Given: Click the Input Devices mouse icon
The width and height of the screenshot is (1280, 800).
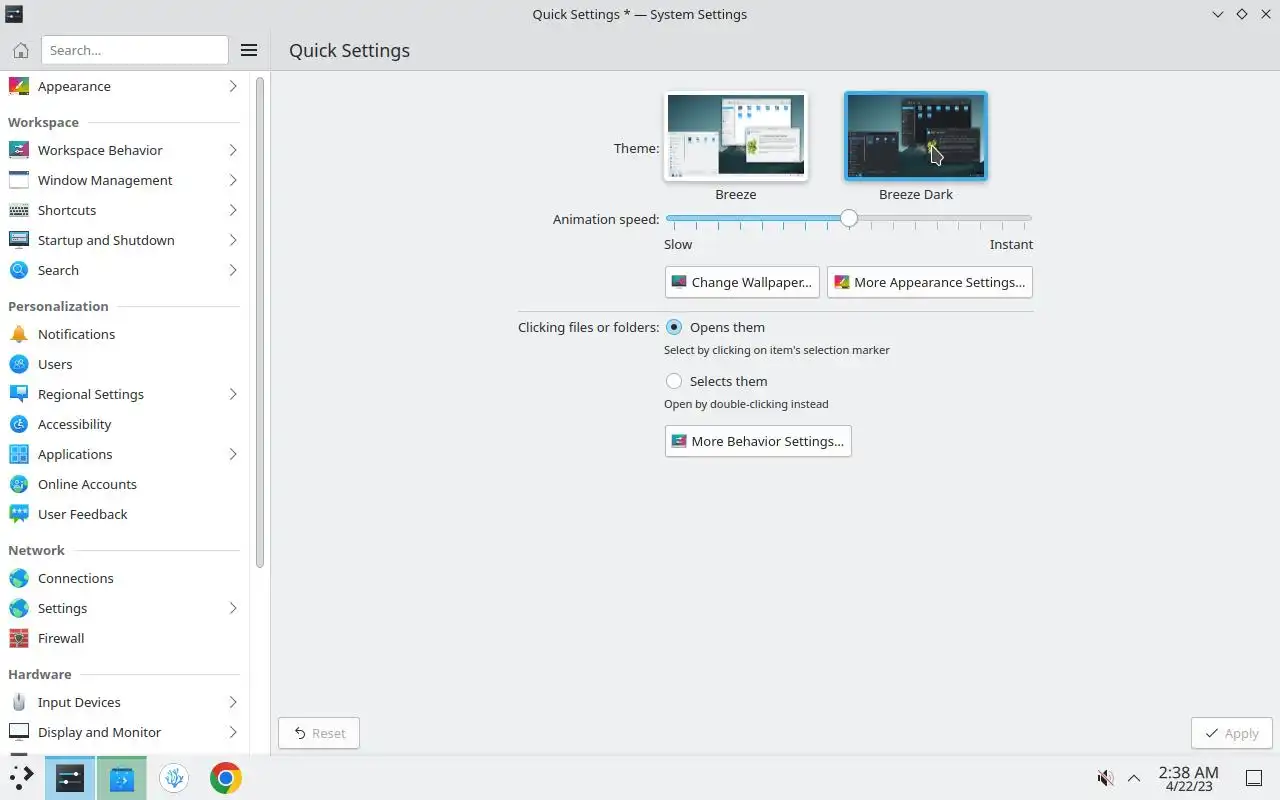Looking at the screenshot, I should click(18, 702).
